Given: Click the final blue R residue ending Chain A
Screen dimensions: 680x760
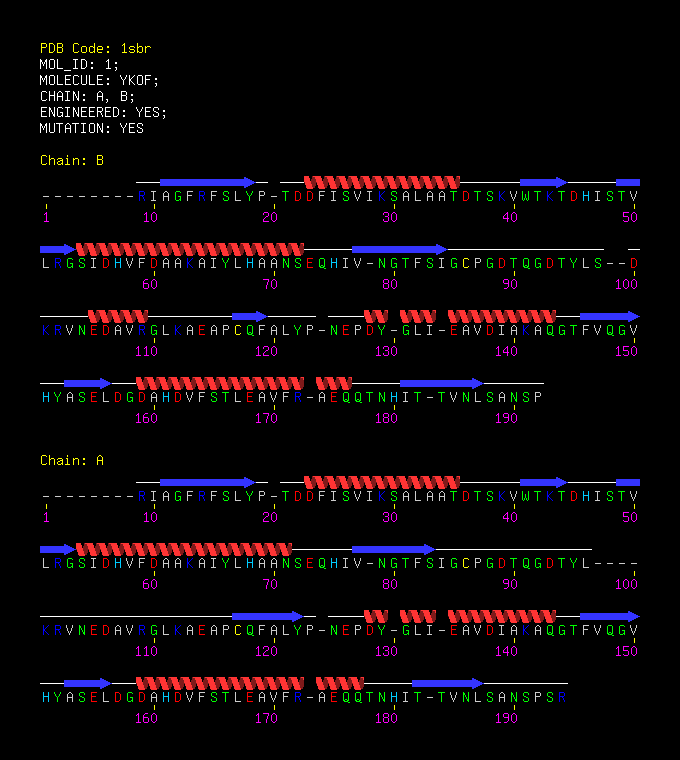Looking at the screenshot, I should 562,697.
